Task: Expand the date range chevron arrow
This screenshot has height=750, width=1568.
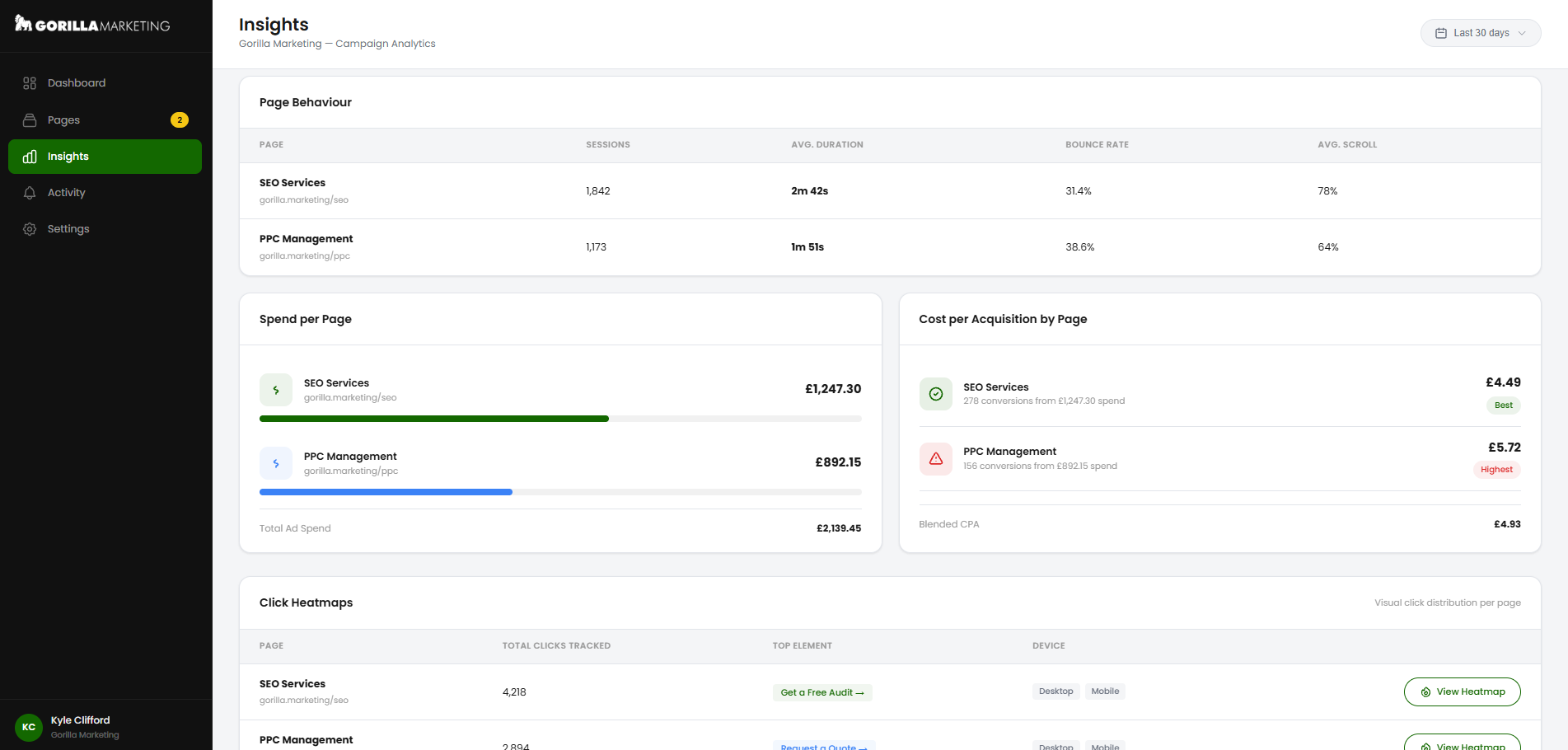Action: point(1522,33)
